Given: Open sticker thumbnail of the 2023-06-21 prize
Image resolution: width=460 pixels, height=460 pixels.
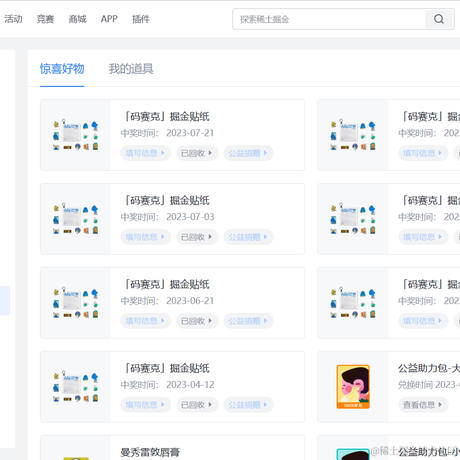Looking at the screenshot, I should (76, 303).
